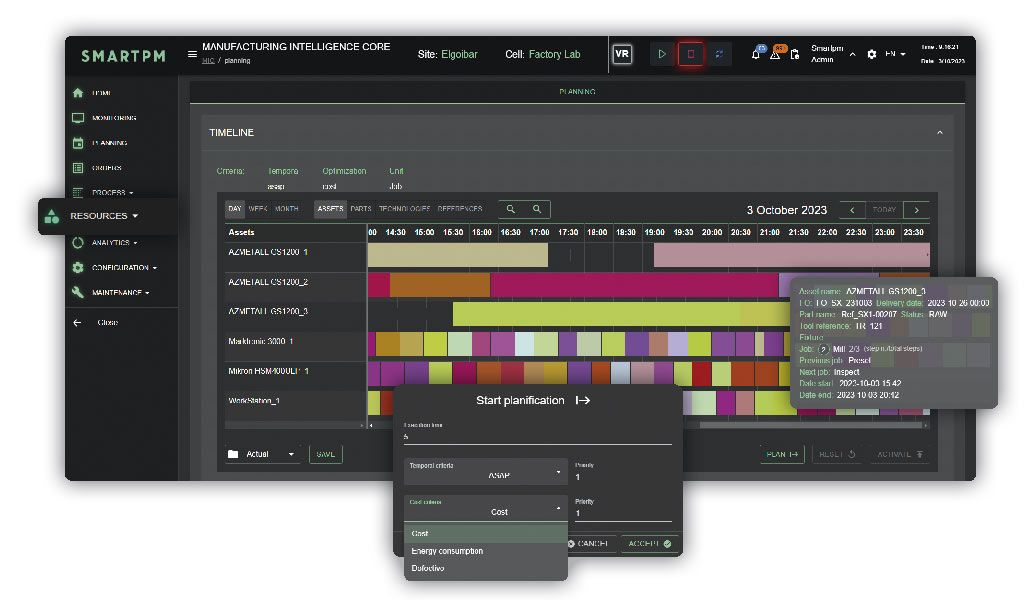Switch timeline to Day view
The image size is (1024, 600).
234,209
